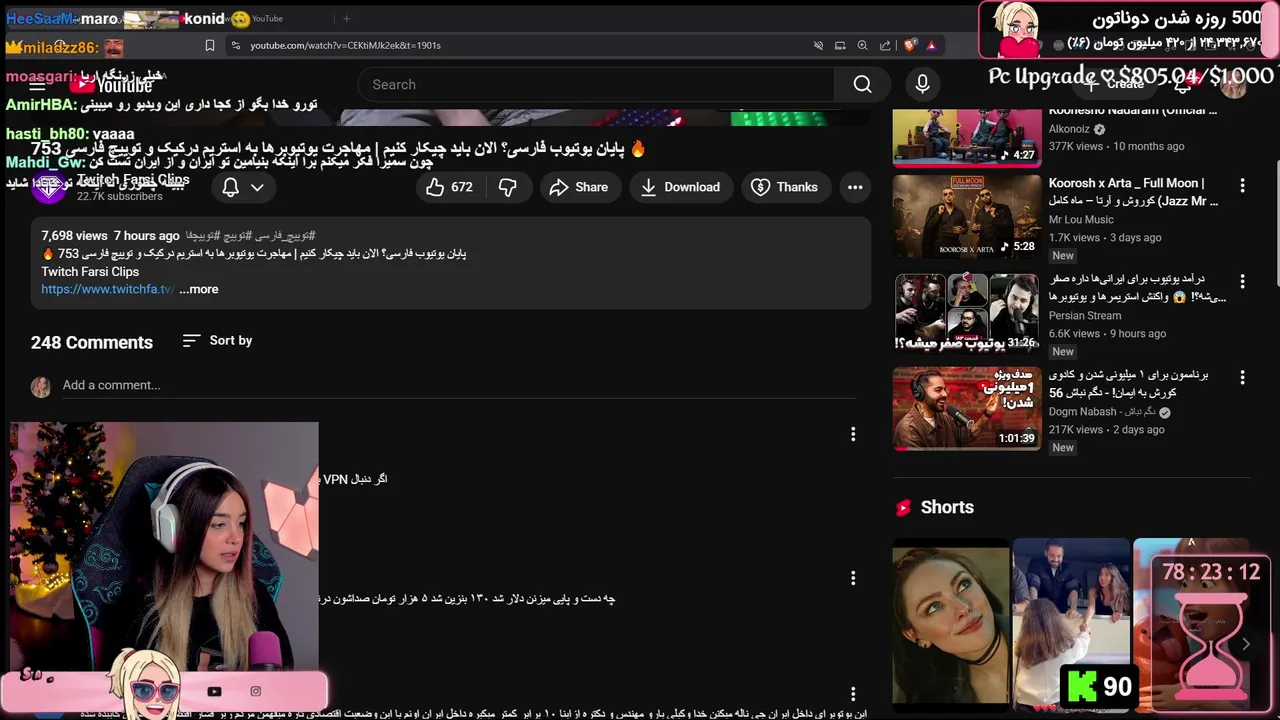Click the 248 Comments heading

pos(92,342)
